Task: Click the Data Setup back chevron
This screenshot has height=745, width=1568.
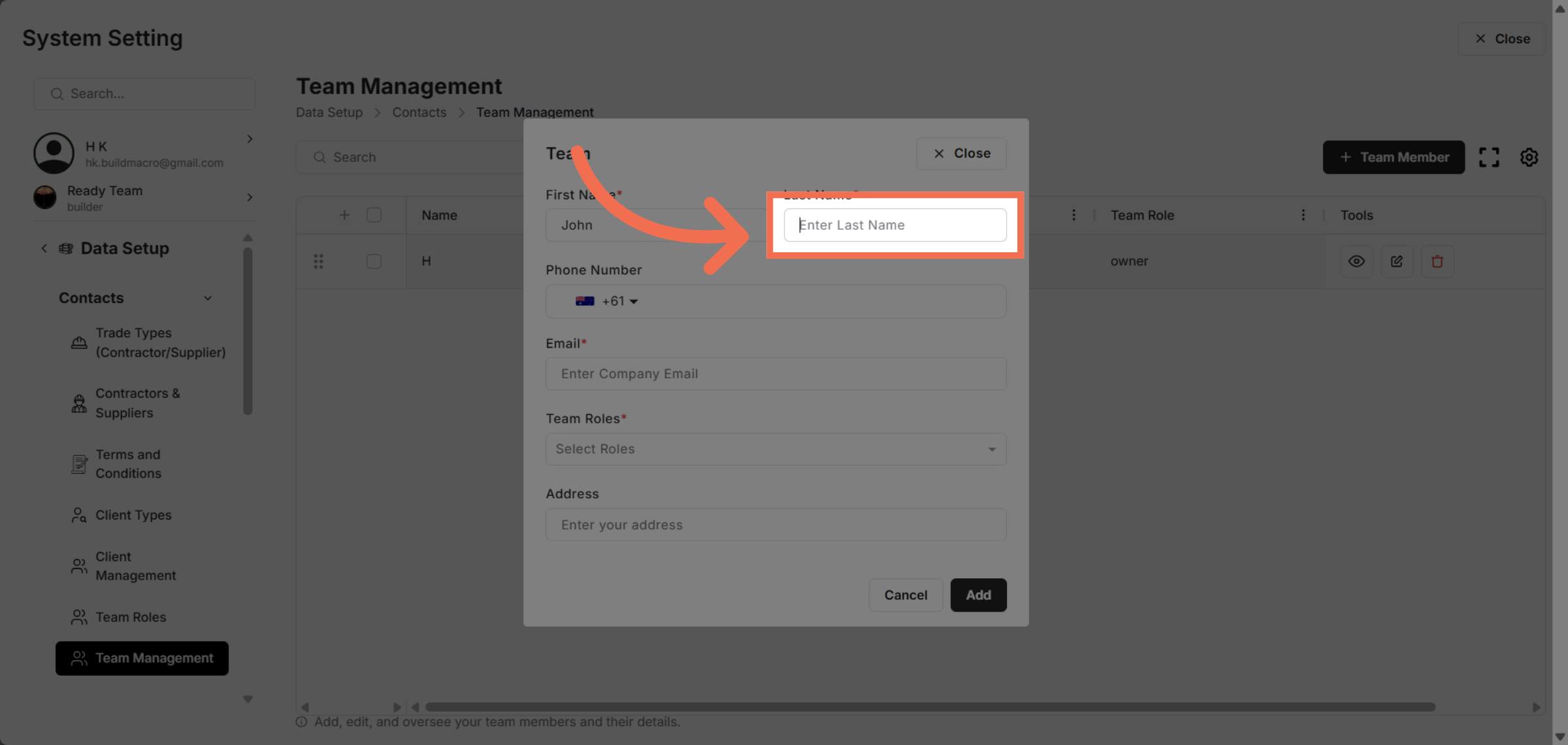Action: pos(44,248)
